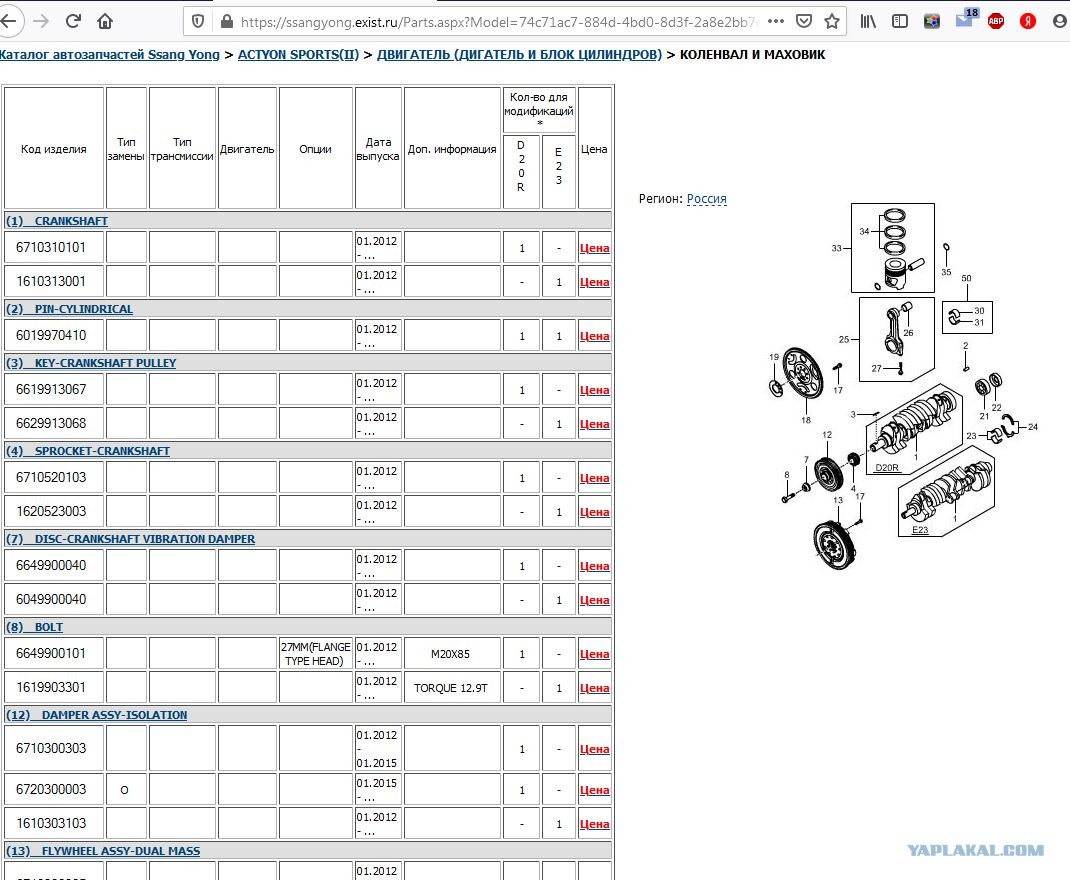The image size is (1070, 880).
Task: Click the browser forward arrow button
Action: (42, 21)
